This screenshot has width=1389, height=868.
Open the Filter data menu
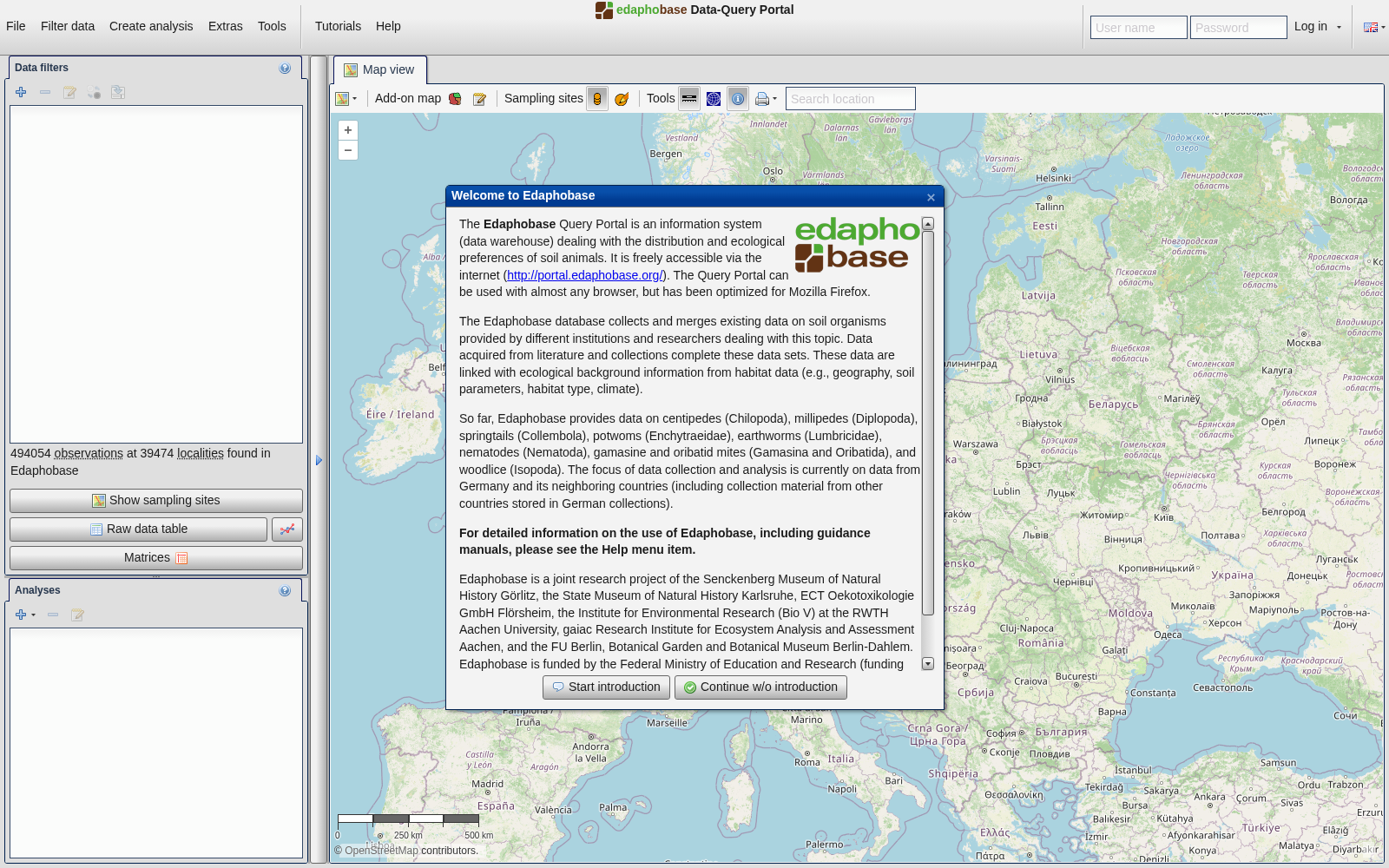pyautogui.click(x=68, y=26)
